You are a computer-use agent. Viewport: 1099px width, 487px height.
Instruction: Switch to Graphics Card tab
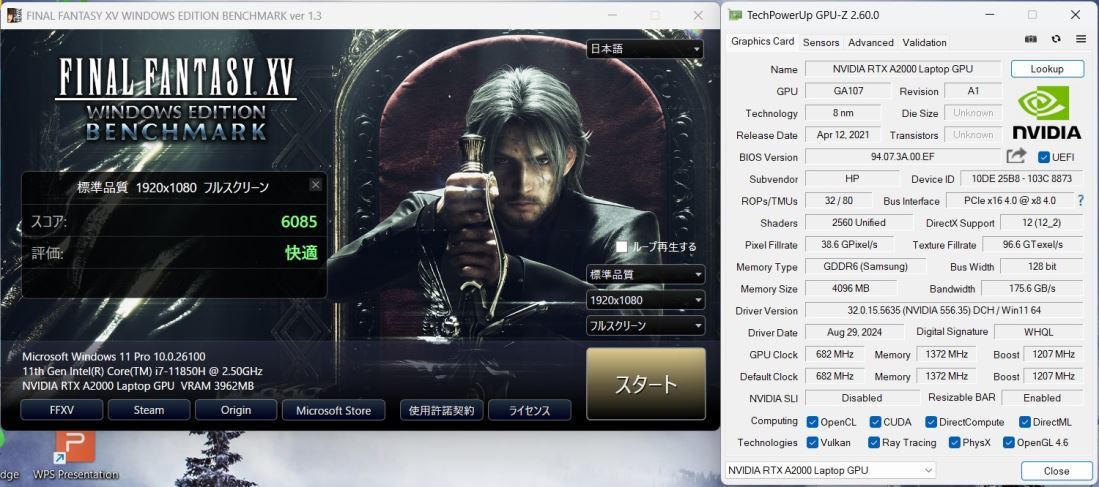763,41
